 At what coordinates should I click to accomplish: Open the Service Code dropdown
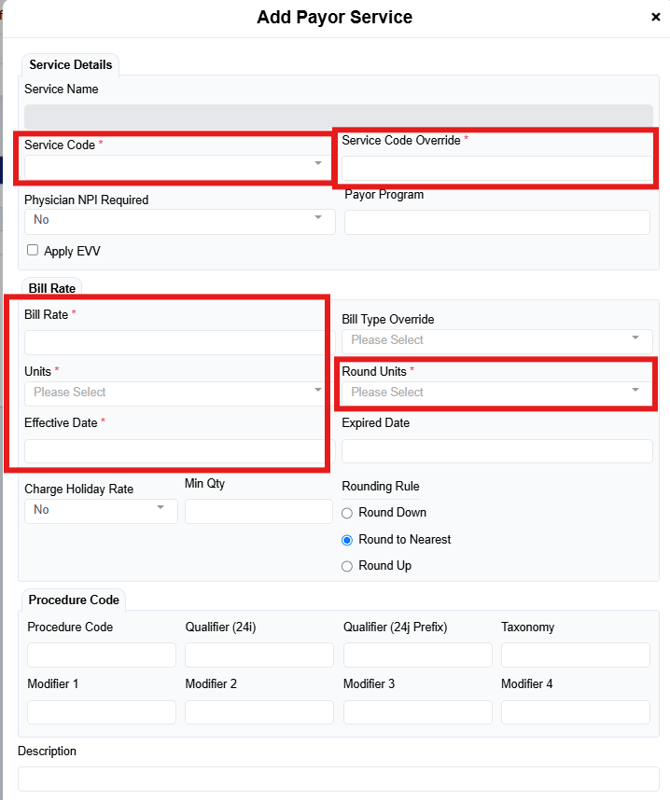tap(177, 164)
